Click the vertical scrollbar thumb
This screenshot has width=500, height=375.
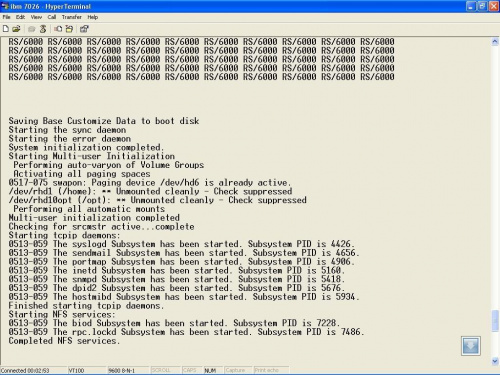click(495, 321)
